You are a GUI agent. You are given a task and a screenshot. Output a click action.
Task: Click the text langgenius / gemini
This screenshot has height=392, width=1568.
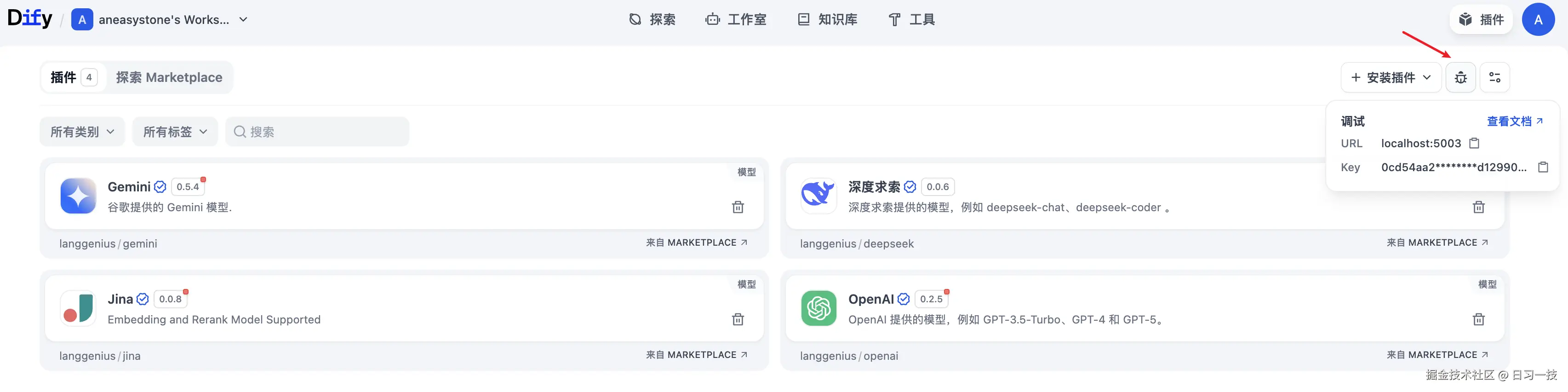click(108, 243)
